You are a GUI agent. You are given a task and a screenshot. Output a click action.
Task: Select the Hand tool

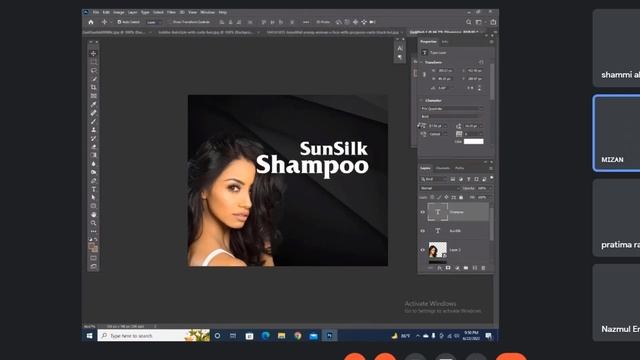click(93, 215)
